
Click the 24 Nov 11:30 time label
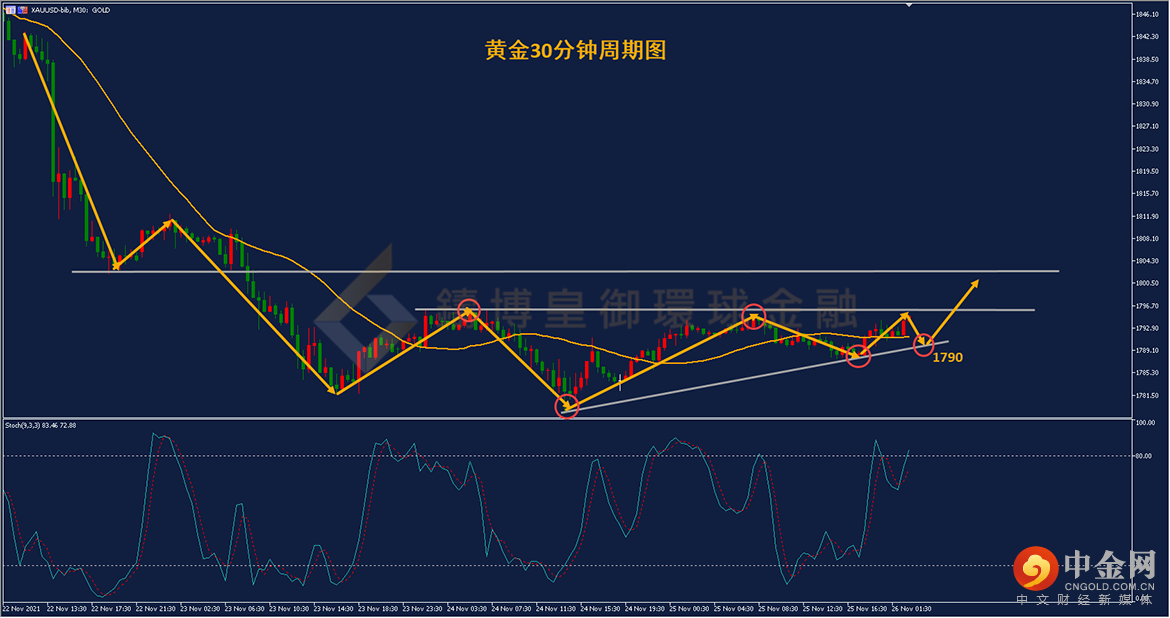coord(556,609)
